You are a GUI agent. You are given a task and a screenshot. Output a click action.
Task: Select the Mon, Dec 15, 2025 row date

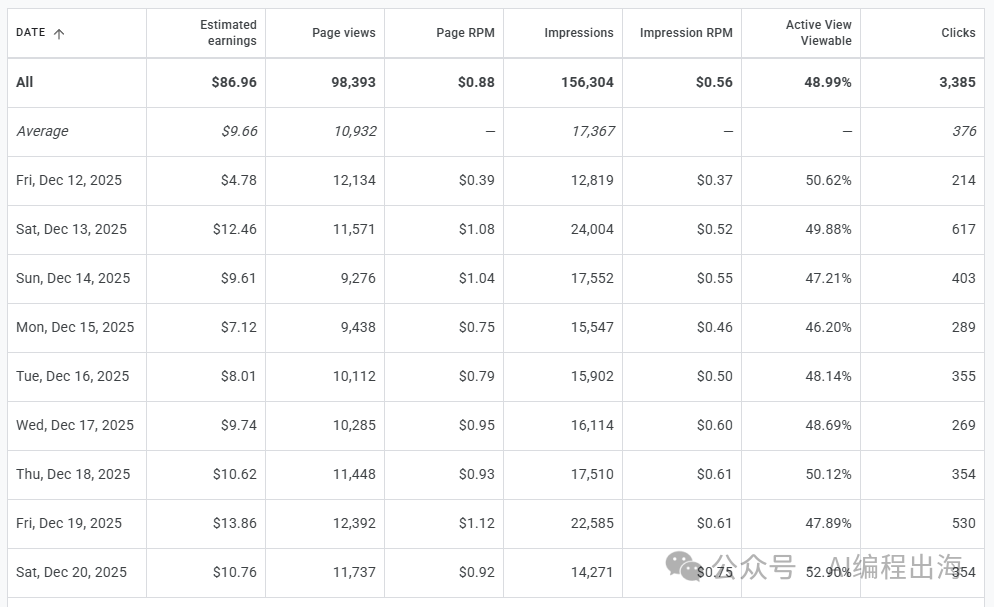pos(75,328)
